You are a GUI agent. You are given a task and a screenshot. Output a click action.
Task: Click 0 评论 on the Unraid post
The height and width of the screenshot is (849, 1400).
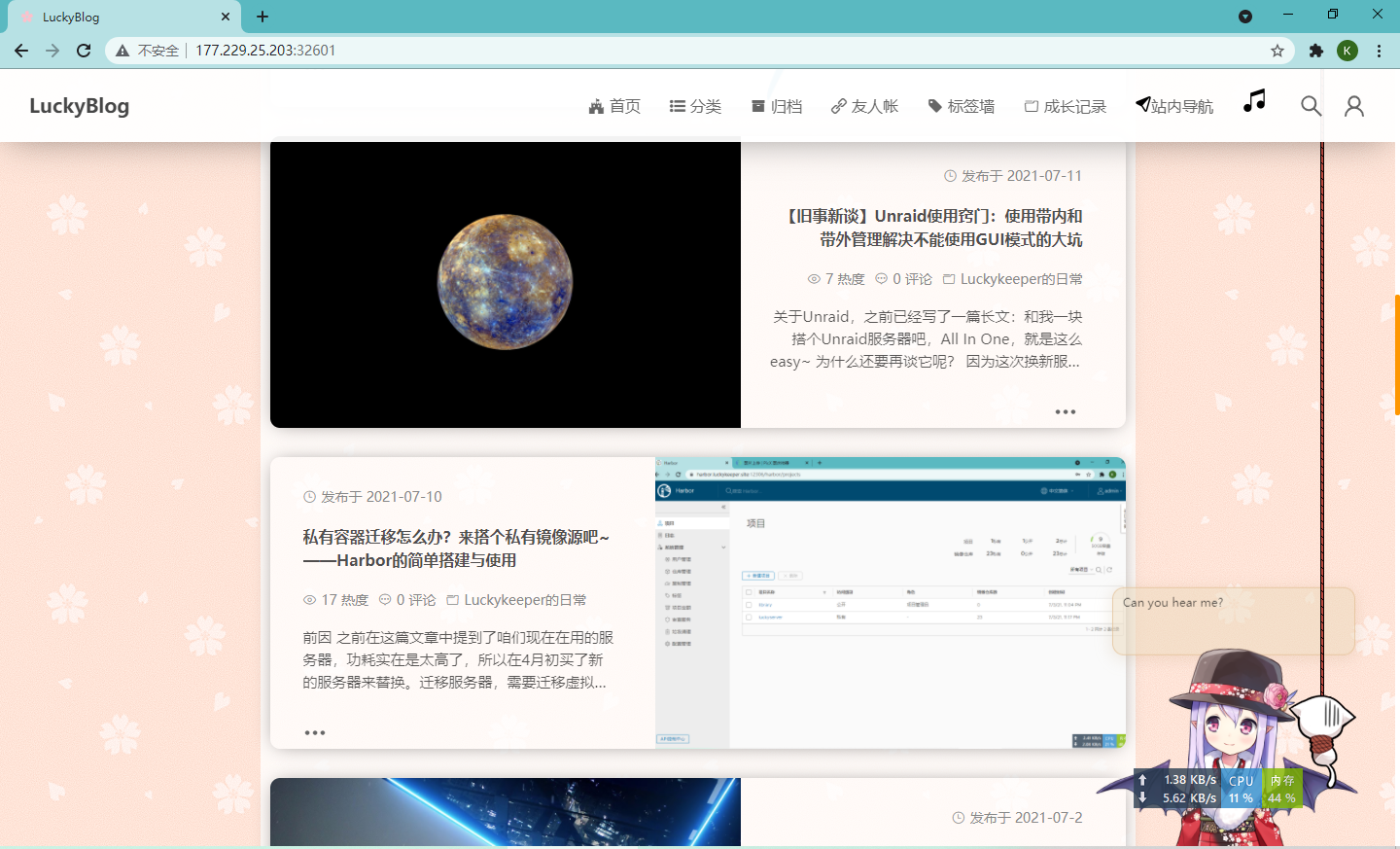(x=903, y=279)
